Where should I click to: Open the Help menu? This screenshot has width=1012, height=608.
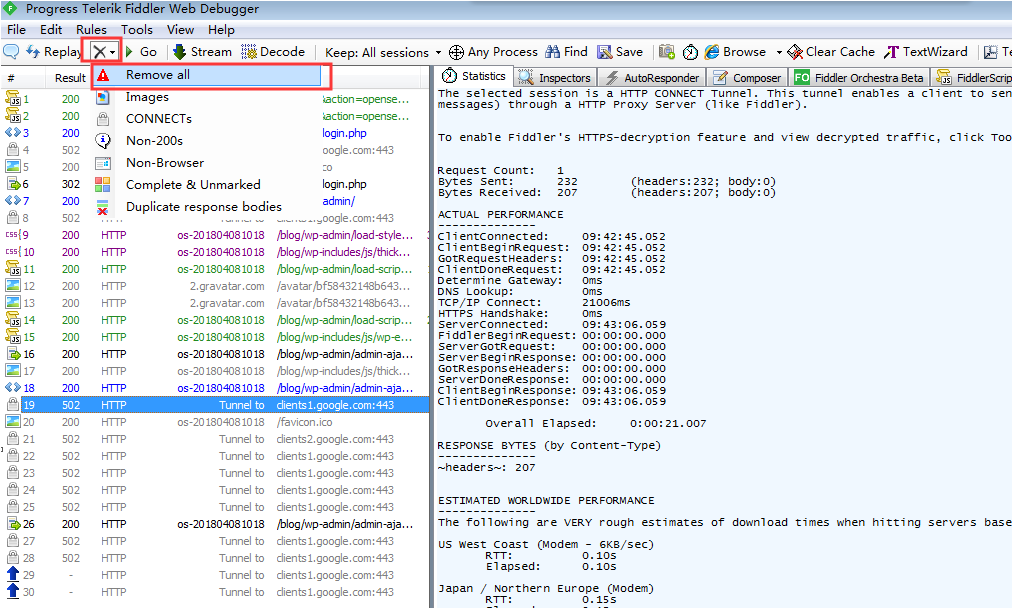pos(221,30)
